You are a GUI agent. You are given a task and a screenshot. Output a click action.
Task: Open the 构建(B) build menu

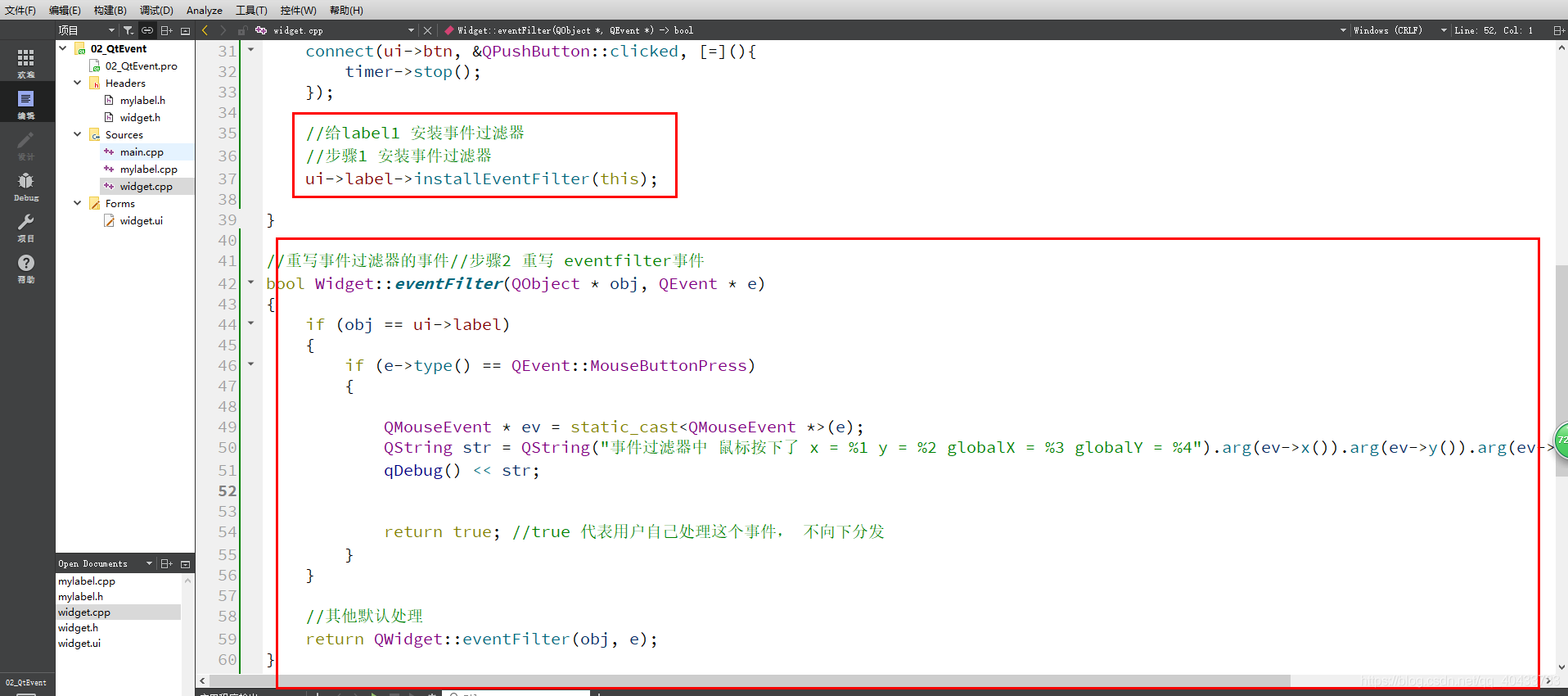click(x=110, y=10)
